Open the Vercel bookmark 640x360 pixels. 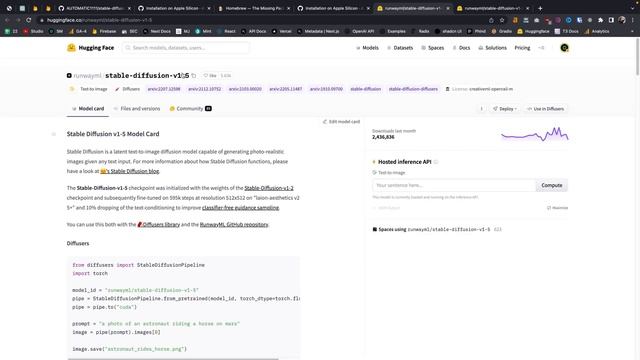(282, 31)
